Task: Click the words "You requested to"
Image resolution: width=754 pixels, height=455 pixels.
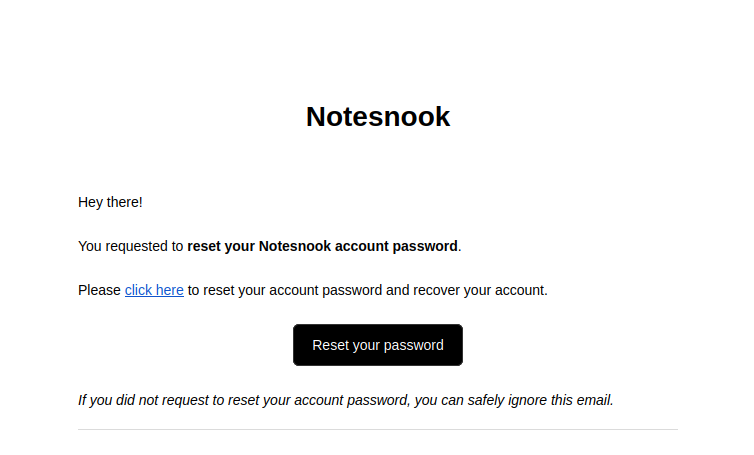Action: (131, 246)
